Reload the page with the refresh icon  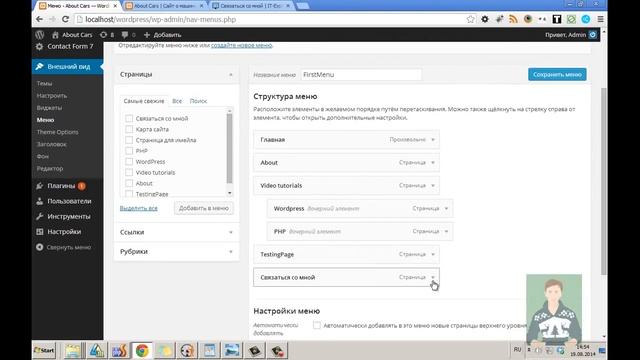click(65, 19)
